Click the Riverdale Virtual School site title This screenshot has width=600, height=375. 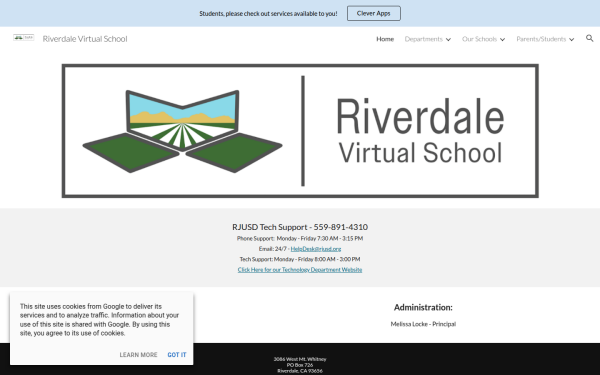(85, 39)
